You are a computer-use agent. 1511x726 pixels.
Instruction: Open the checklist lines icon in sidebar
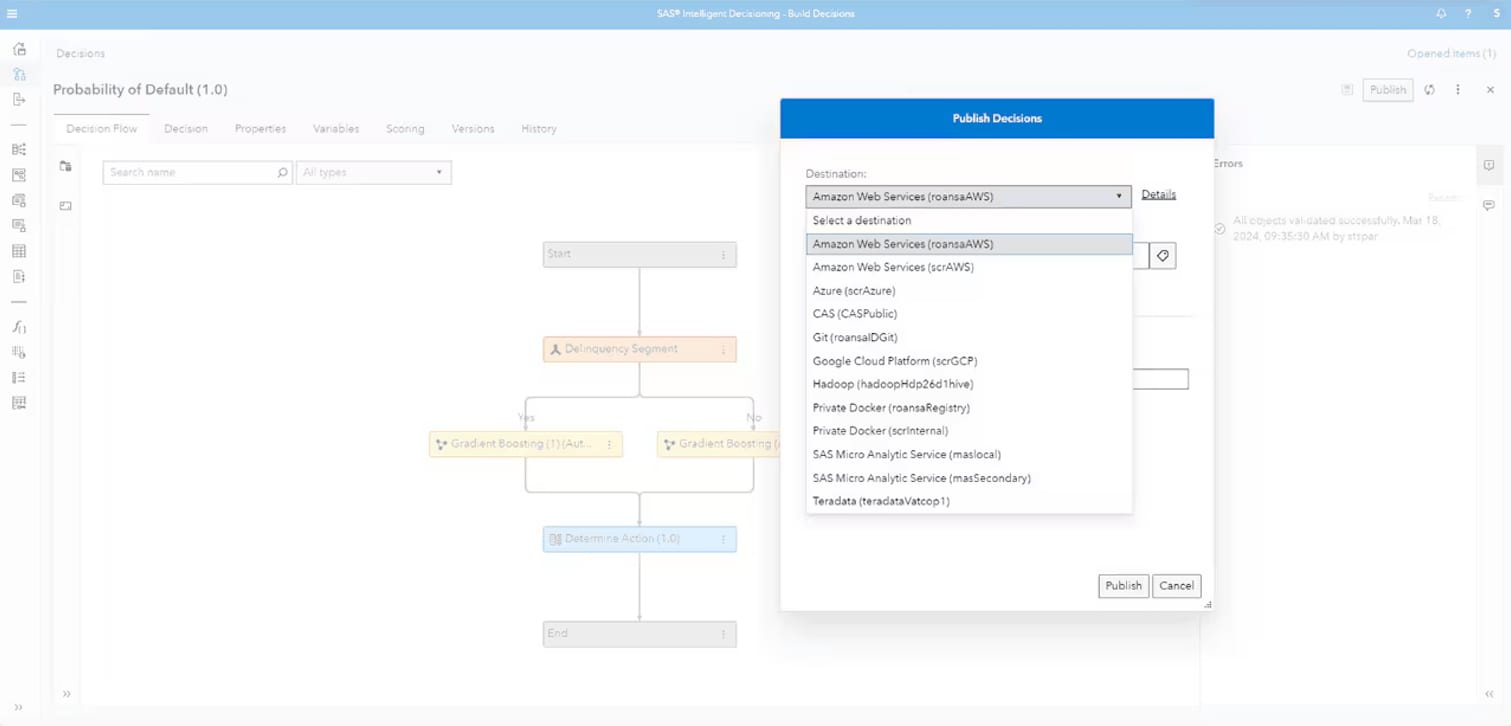tap(19, 378)
